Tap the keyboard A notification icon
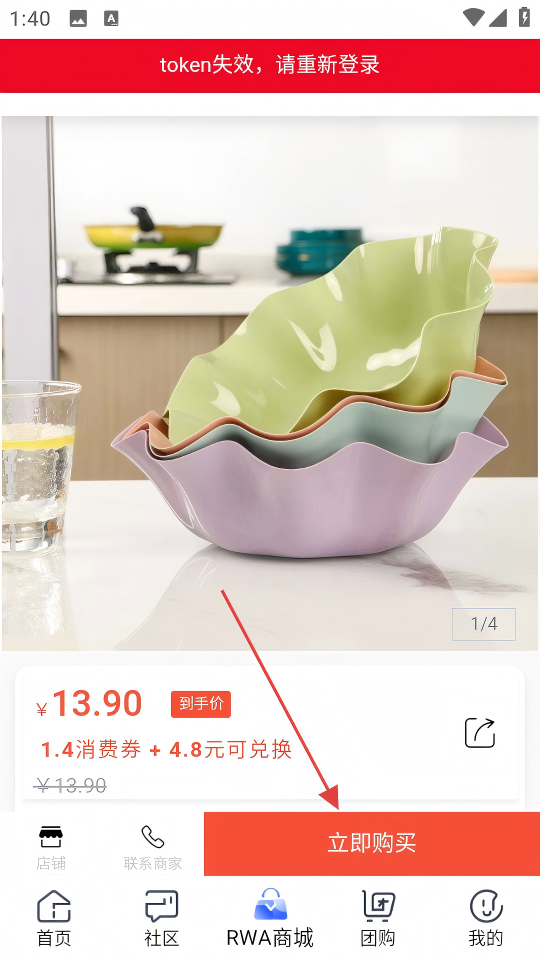 tap(111, 19)
